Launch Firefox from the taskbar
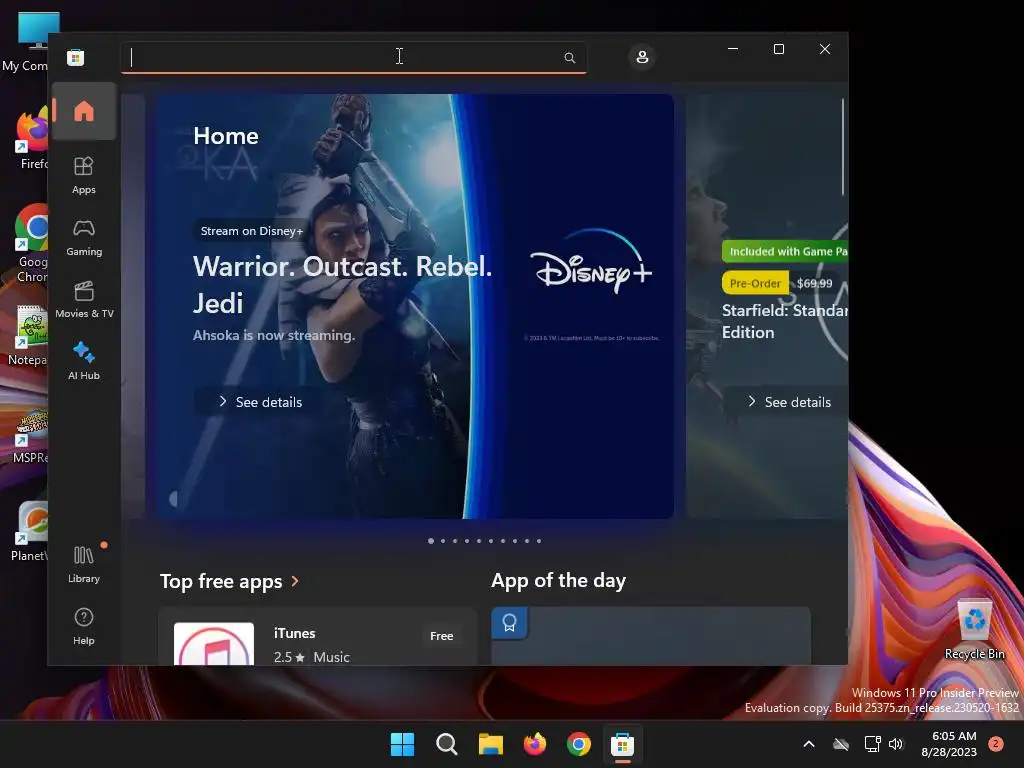This screenshot has height=768, width=1024. coord(535,744)
